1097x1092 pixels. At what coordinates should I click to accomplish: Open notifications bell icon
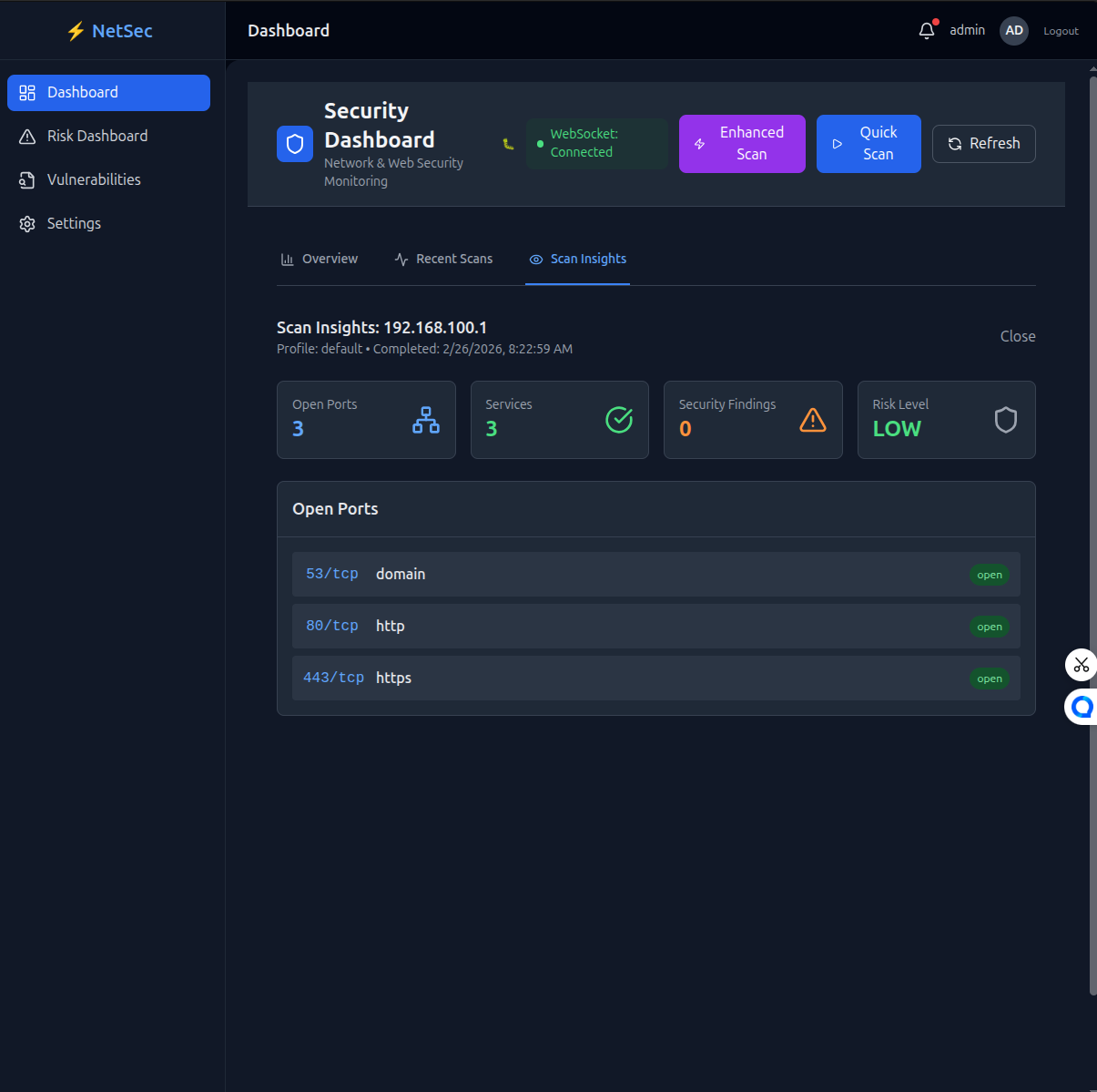(x=927, y=30)
